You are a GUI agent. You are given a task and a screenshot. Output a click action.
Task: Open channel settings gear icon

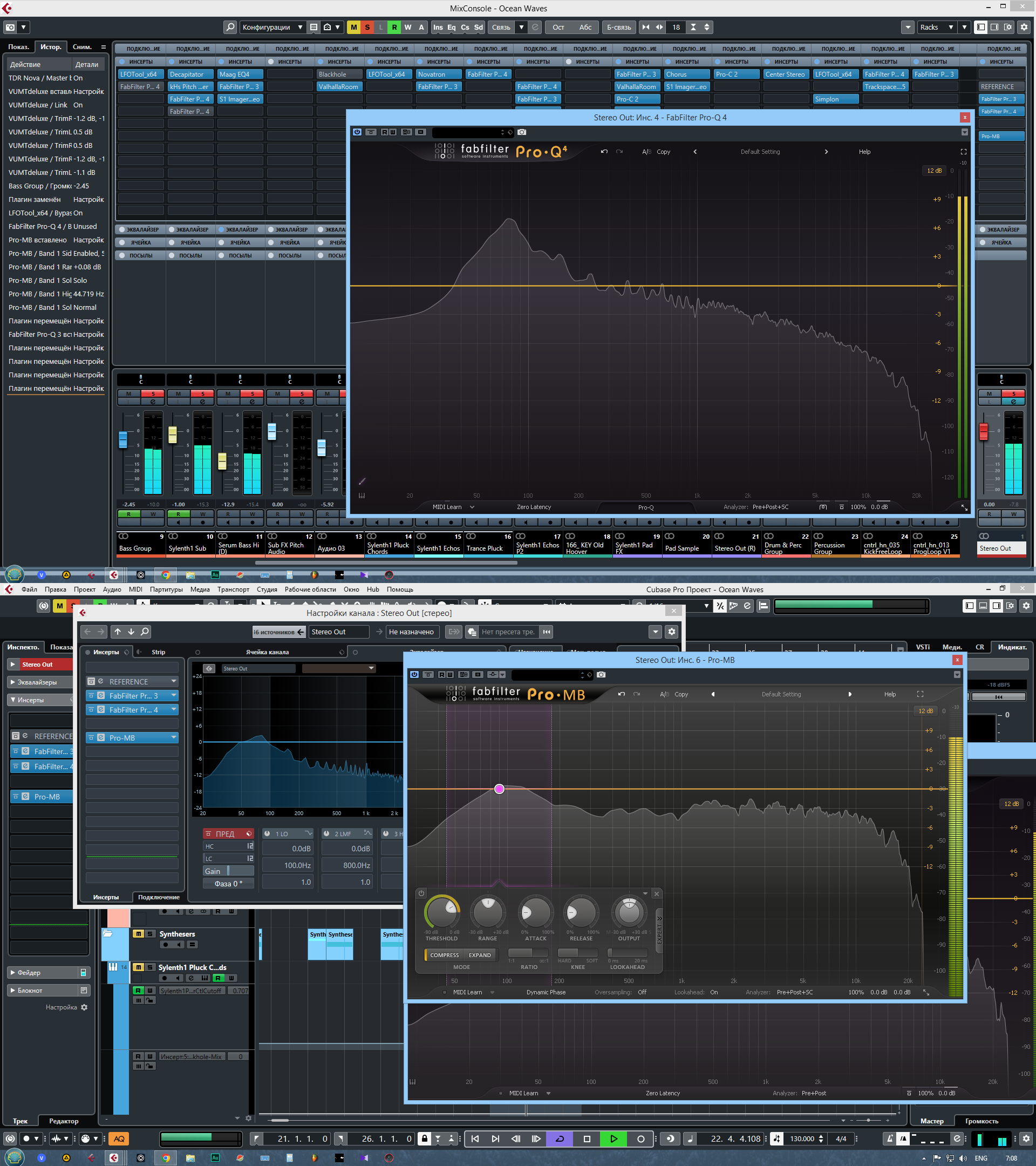point(672,632)
